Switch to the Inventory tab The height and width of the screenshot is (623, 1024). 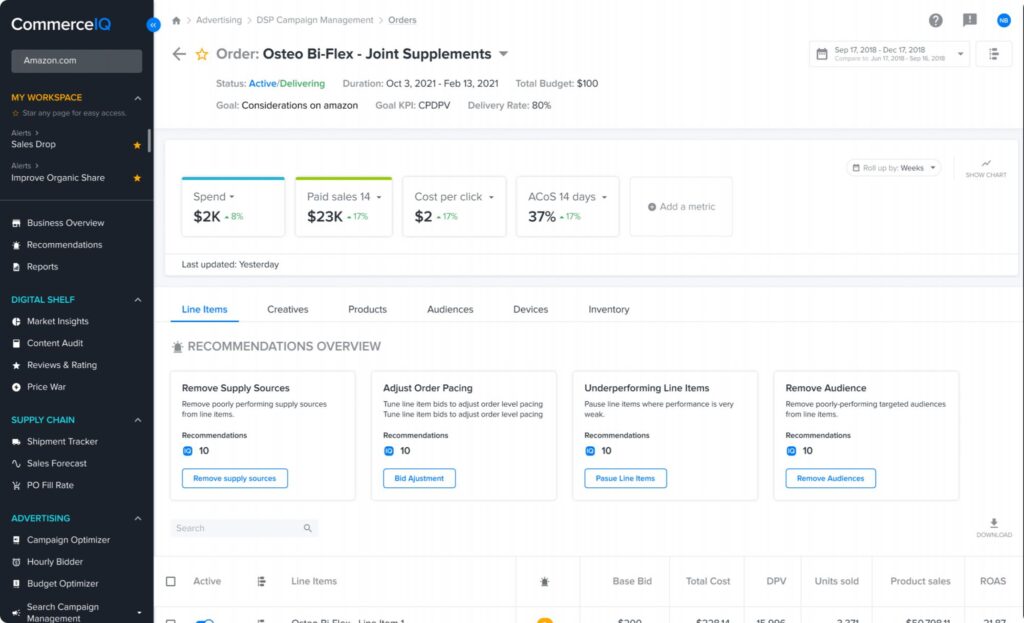pyautogui.click(x=609, y=310)
